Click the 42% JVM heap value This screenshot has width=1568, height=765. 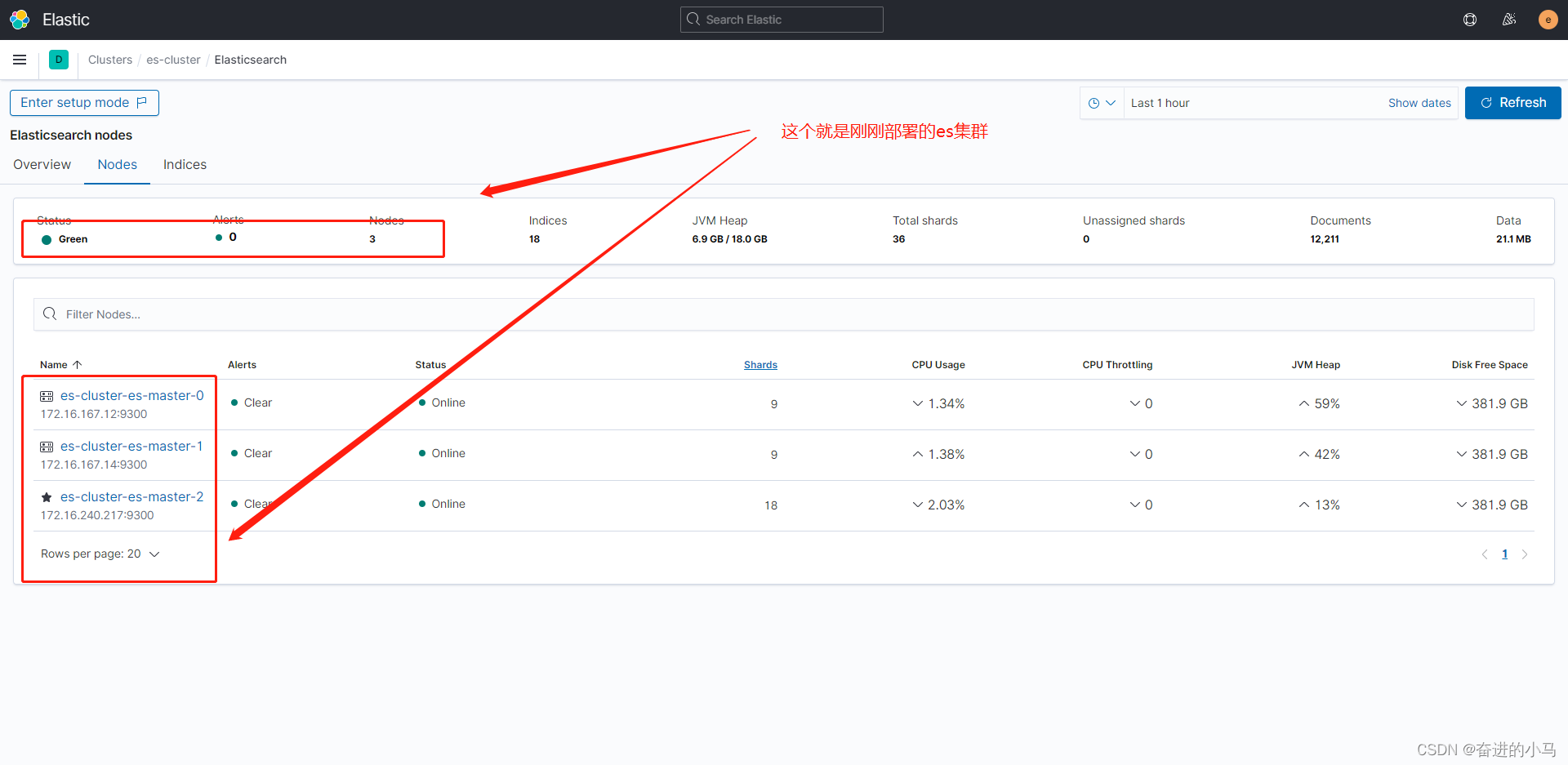click(1327, 454)
